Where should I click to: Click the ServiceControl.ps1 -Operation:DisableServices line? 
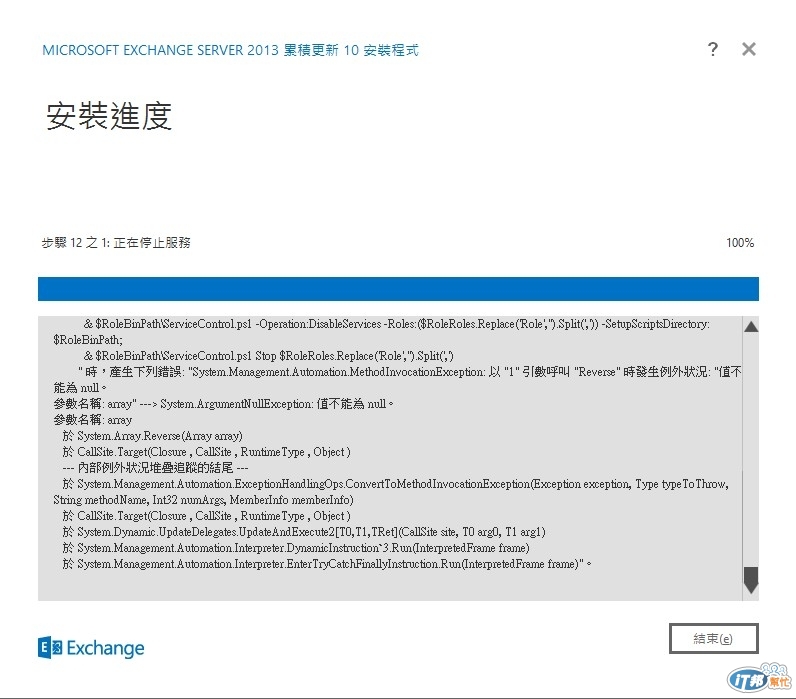pyautogui.click(x=396, y=324)
